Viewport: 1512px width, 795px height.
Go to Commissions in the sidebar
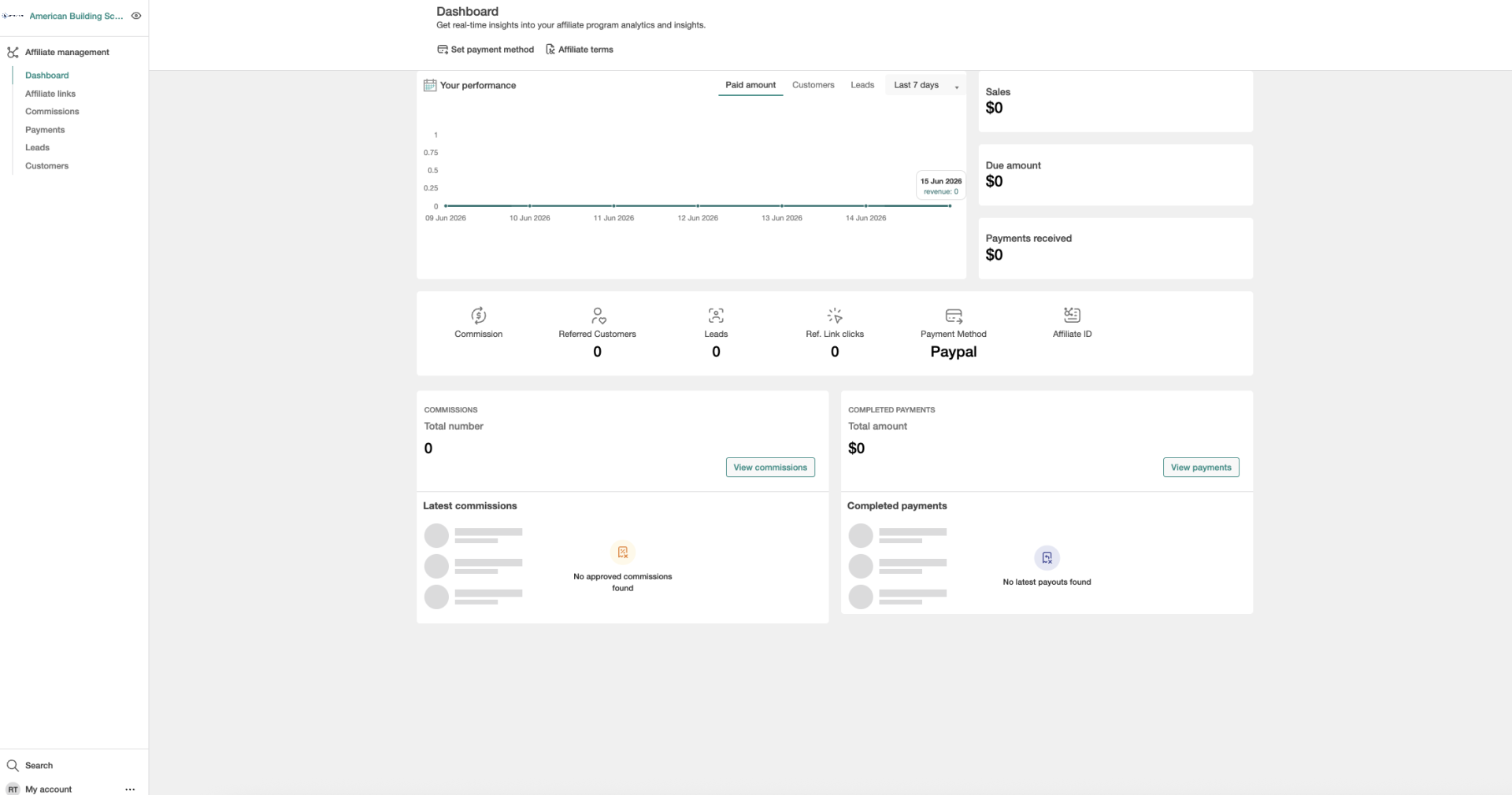tap(52, 112)
